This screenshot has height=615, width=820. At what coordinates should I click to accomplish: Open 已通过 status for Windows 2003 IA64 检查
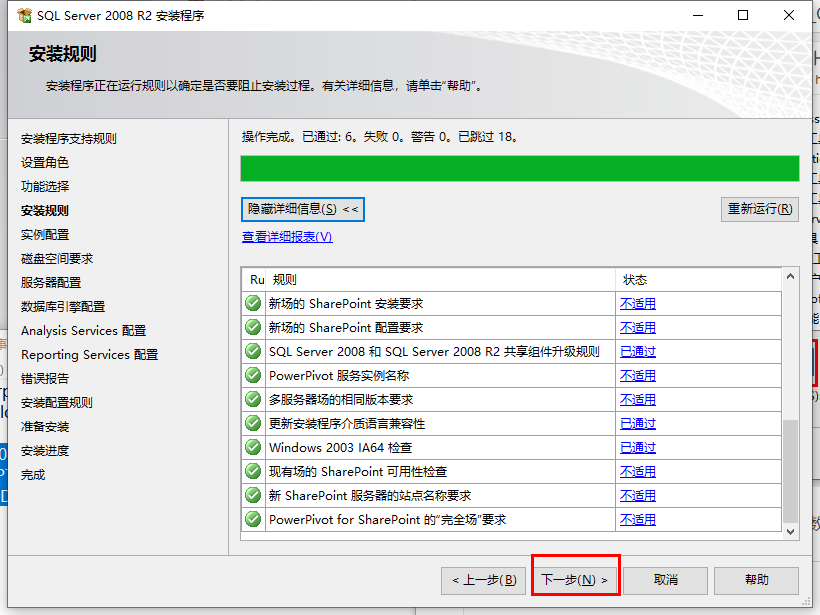coord(637,448)
